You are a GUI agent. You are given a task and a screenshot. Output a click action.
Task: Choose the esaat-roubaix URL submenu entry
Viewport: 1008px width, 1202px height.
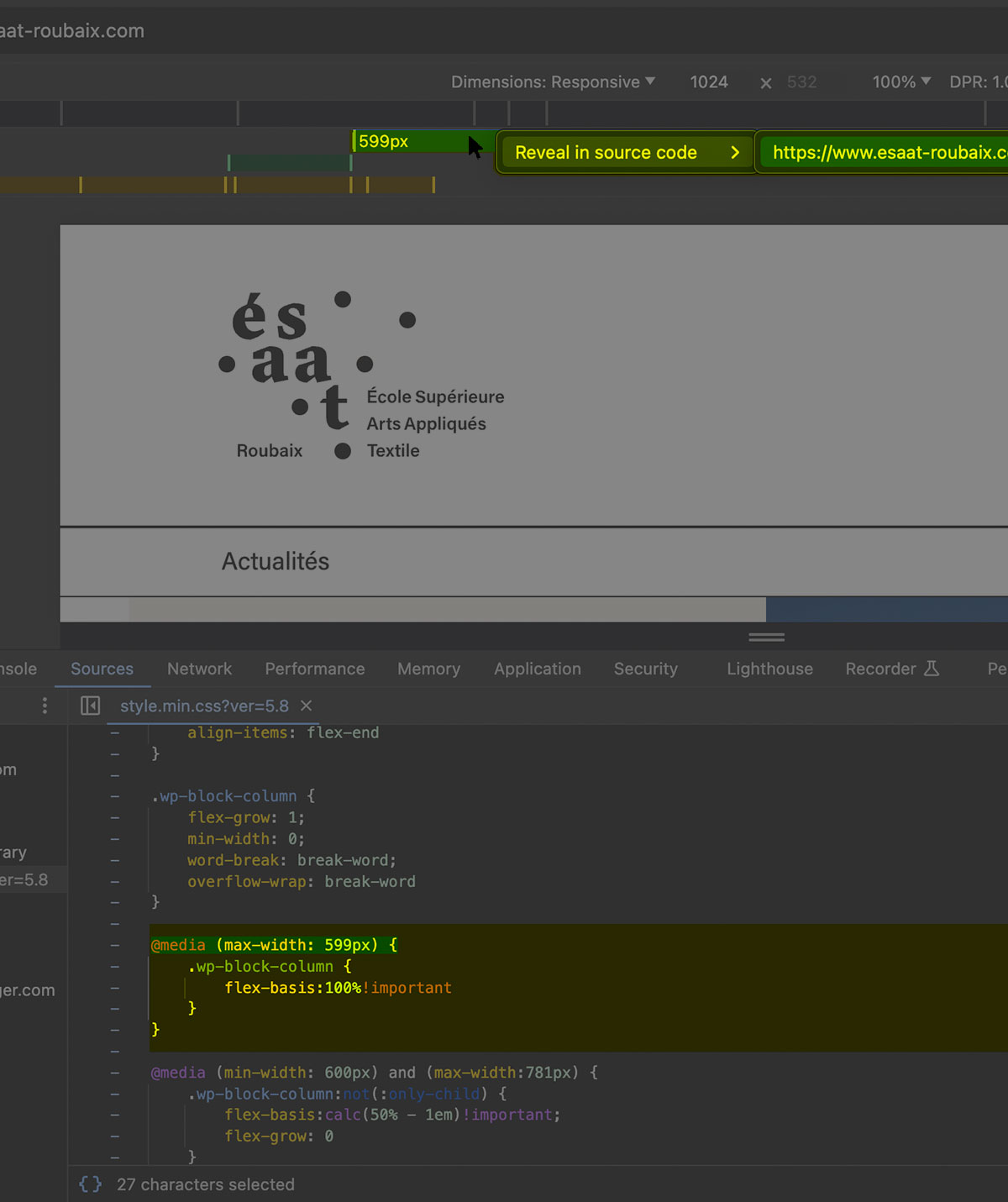pos(886,152)
